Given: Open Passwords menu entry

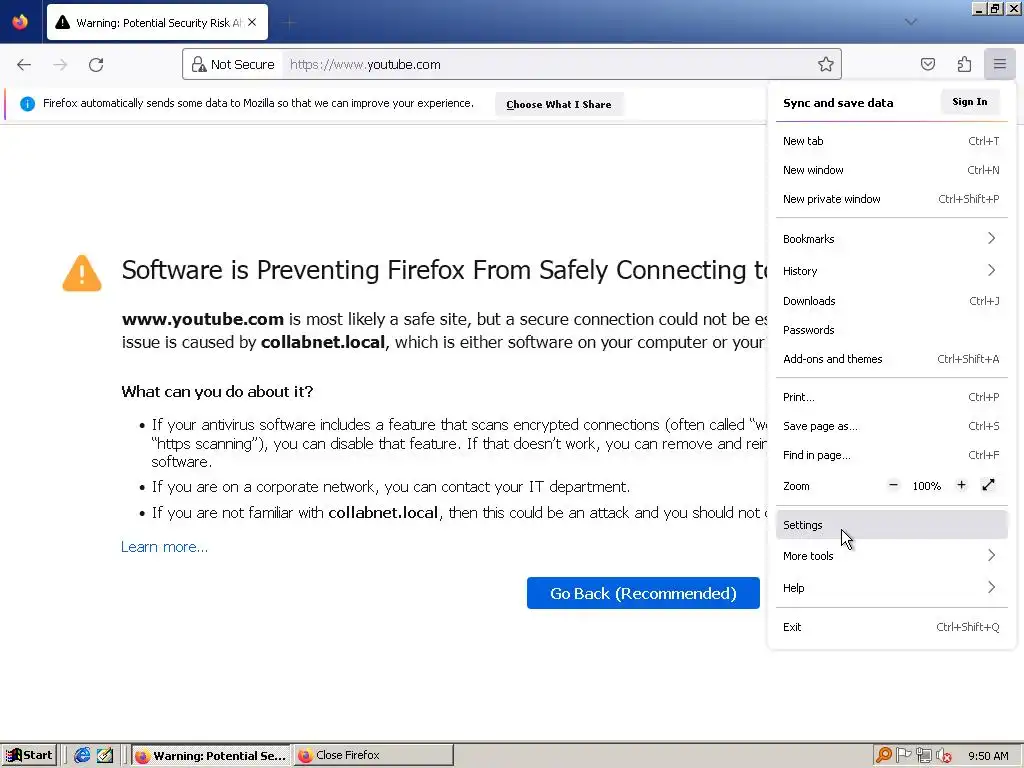Looking at the screenshot, I should click(891, 330).
